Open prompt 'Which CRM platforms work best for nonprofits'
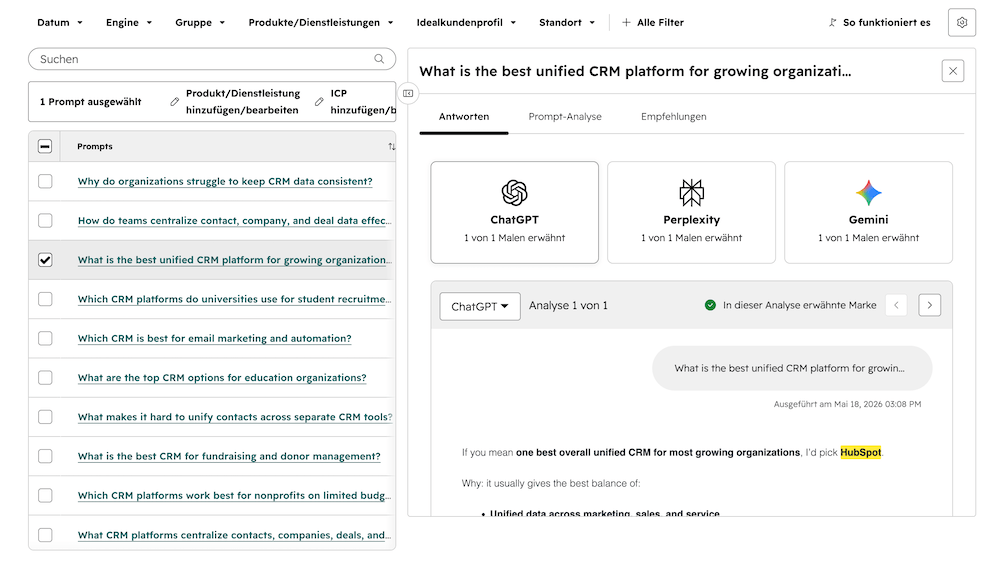This screenshot has height=568, width=1000. click(x=235, y=495)
